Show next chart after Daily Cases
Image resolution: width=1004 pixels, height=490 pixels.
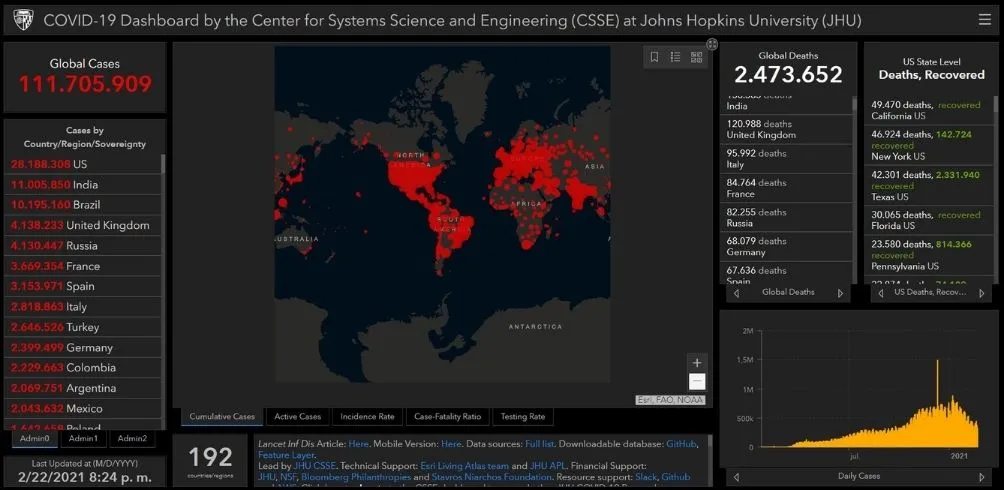[981, 477]
